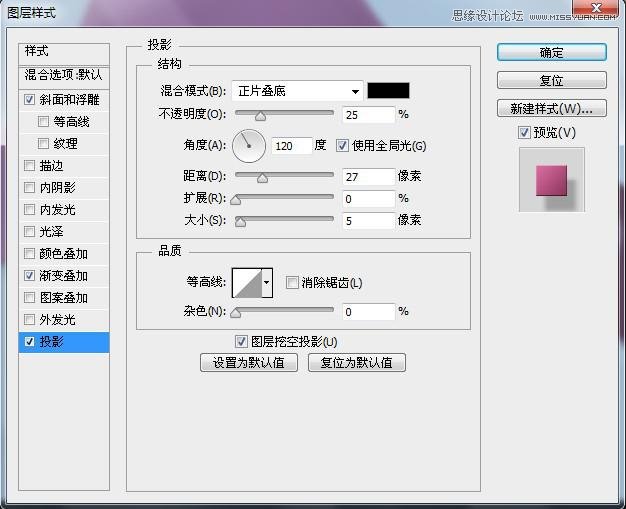Toggle the 光泽 checkbox
The image size is (626, 509).
pyautogui.click(x=29, y=231)
